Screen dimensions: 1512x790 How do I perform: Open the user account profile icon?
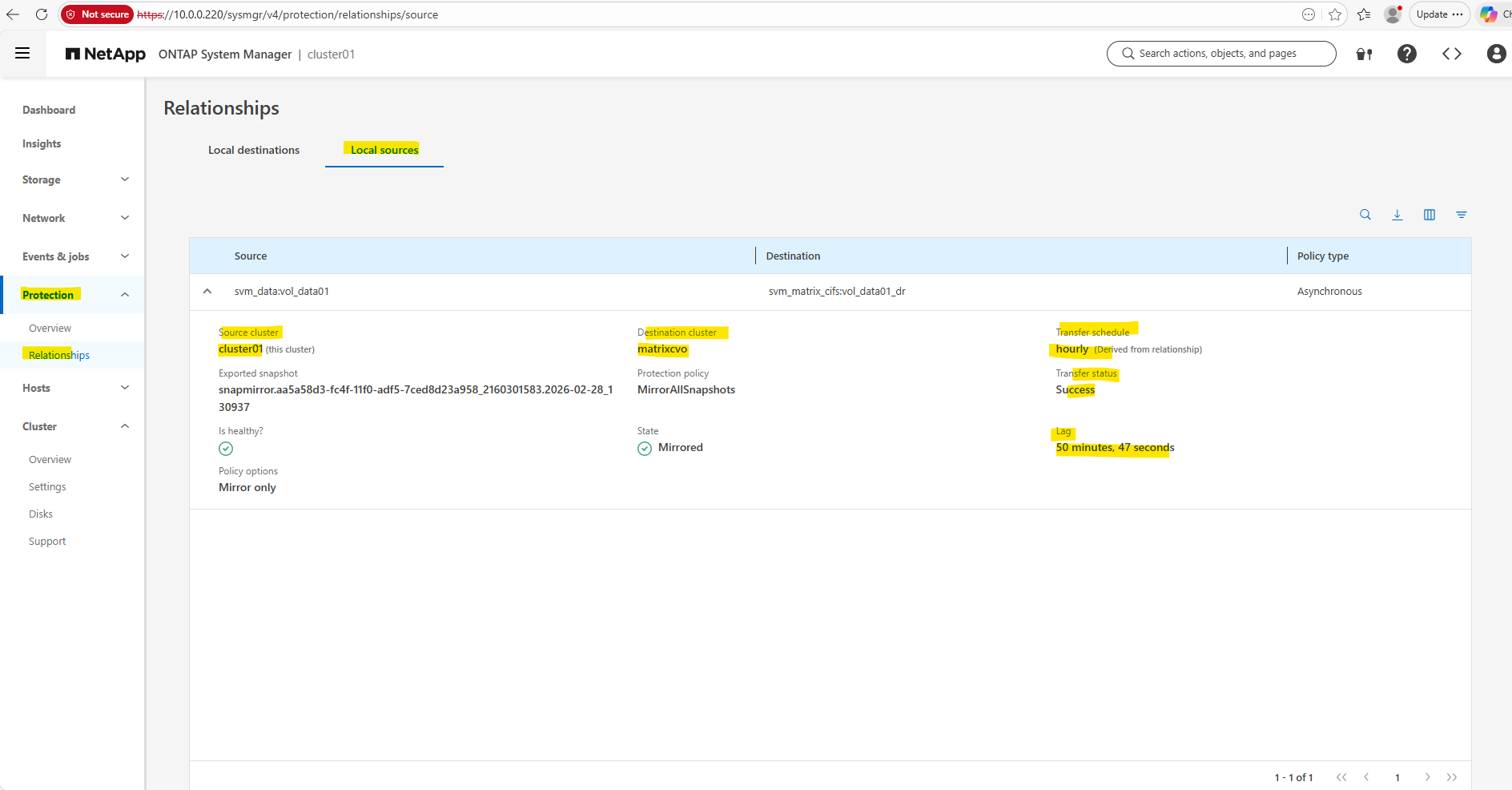pos(1497,54)
